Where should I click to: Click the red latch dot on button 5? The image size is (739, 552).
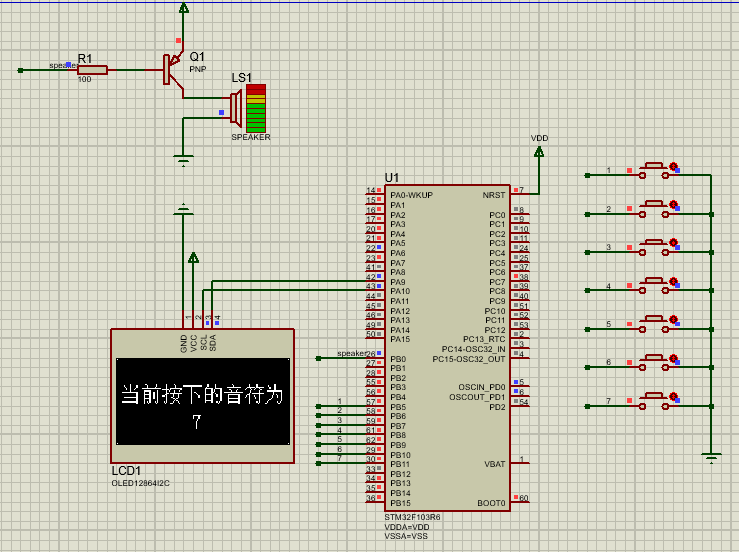[673, 320]
